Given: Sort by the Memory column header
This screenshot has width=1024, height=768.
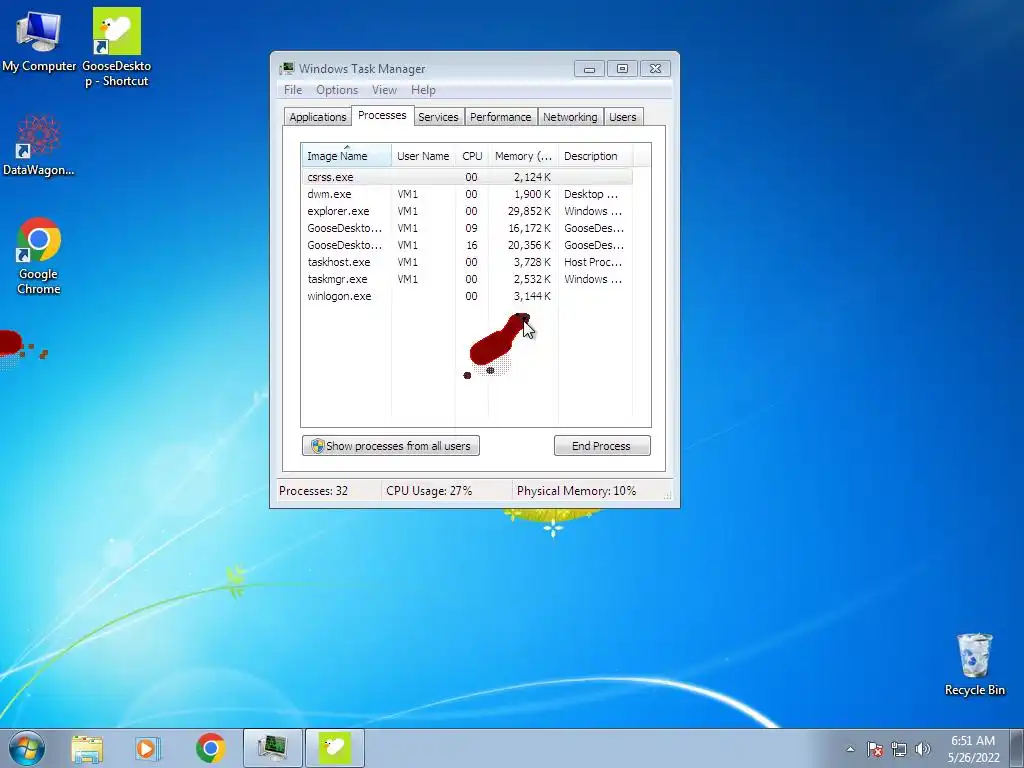Looking at the screenshot, I should tap(523, 156).
